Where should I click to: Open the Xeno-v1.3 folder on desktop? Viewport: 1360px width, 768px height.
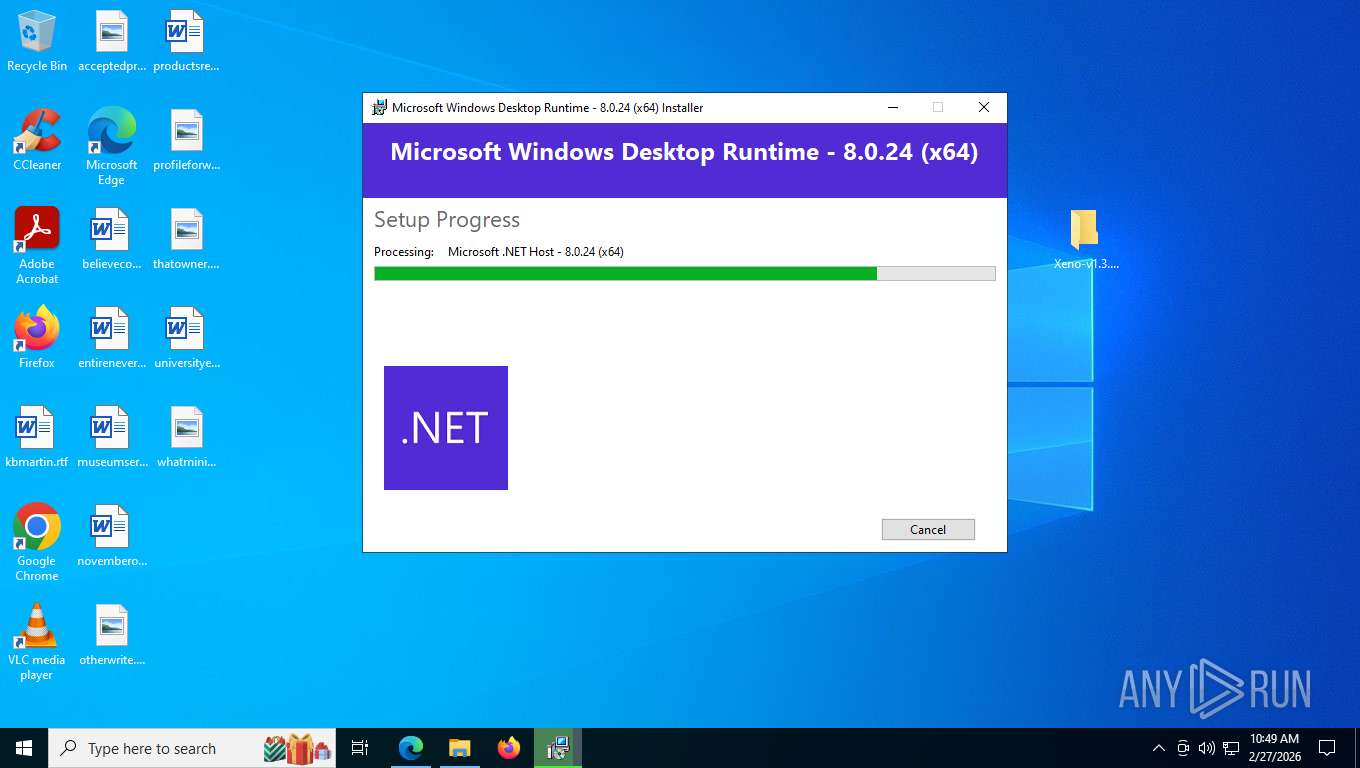point(1086,239)
